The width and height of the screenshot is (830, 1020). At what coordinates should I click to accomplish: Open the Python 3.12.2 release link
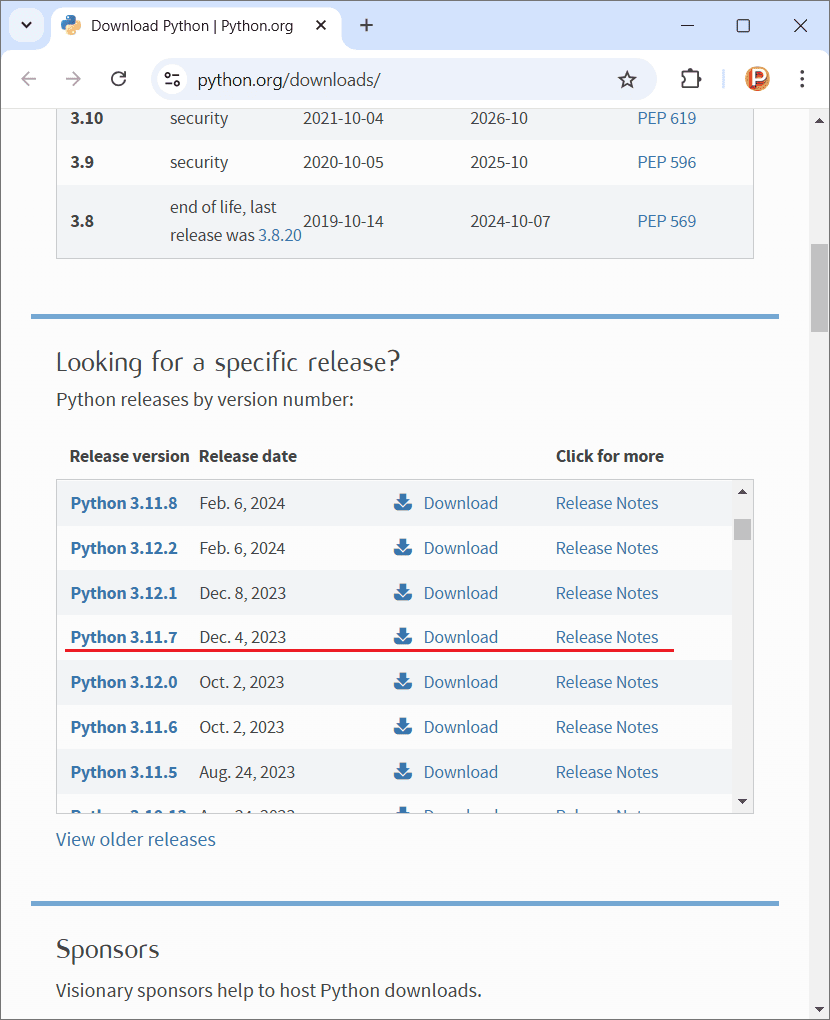point(124,548)
